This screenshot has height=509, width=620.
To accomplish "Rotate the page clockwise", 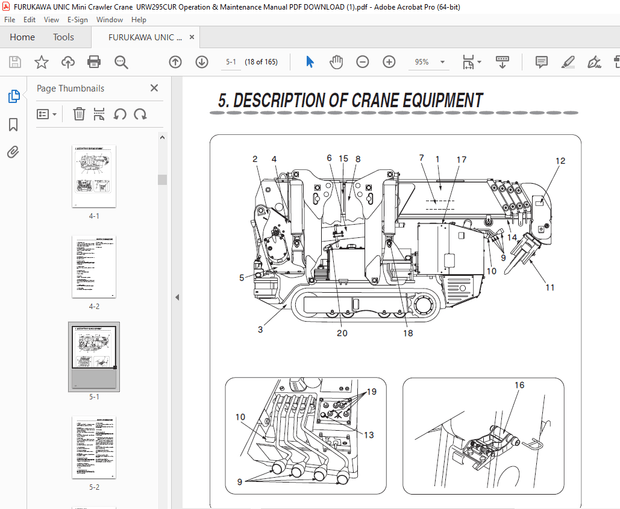I will coord(140,114).
